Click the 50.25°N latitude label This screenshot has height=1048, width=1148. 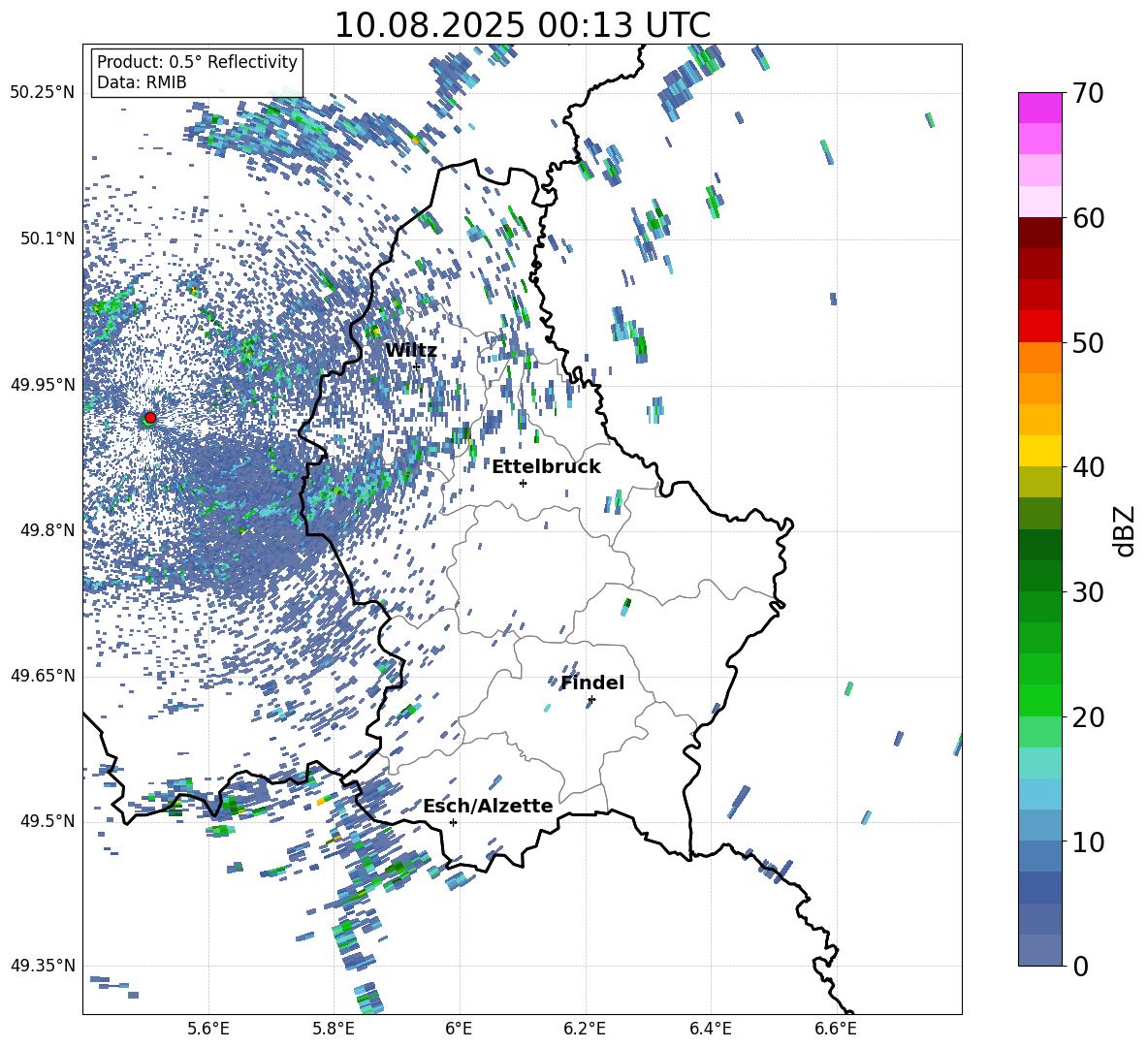coord(43,93)
